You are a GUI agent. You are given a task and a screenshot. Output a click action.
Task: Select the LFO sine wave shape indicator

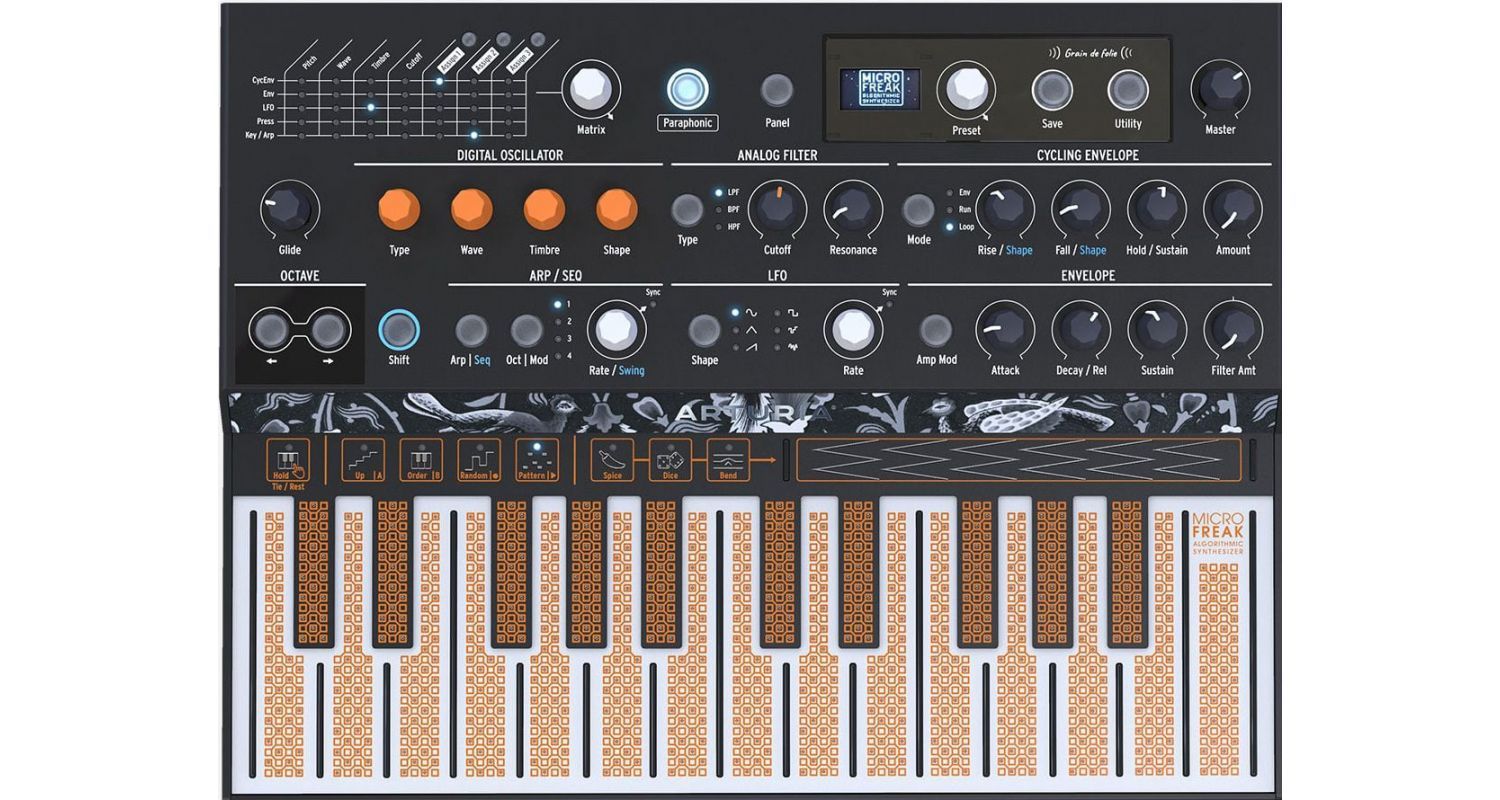coord(735,313)
